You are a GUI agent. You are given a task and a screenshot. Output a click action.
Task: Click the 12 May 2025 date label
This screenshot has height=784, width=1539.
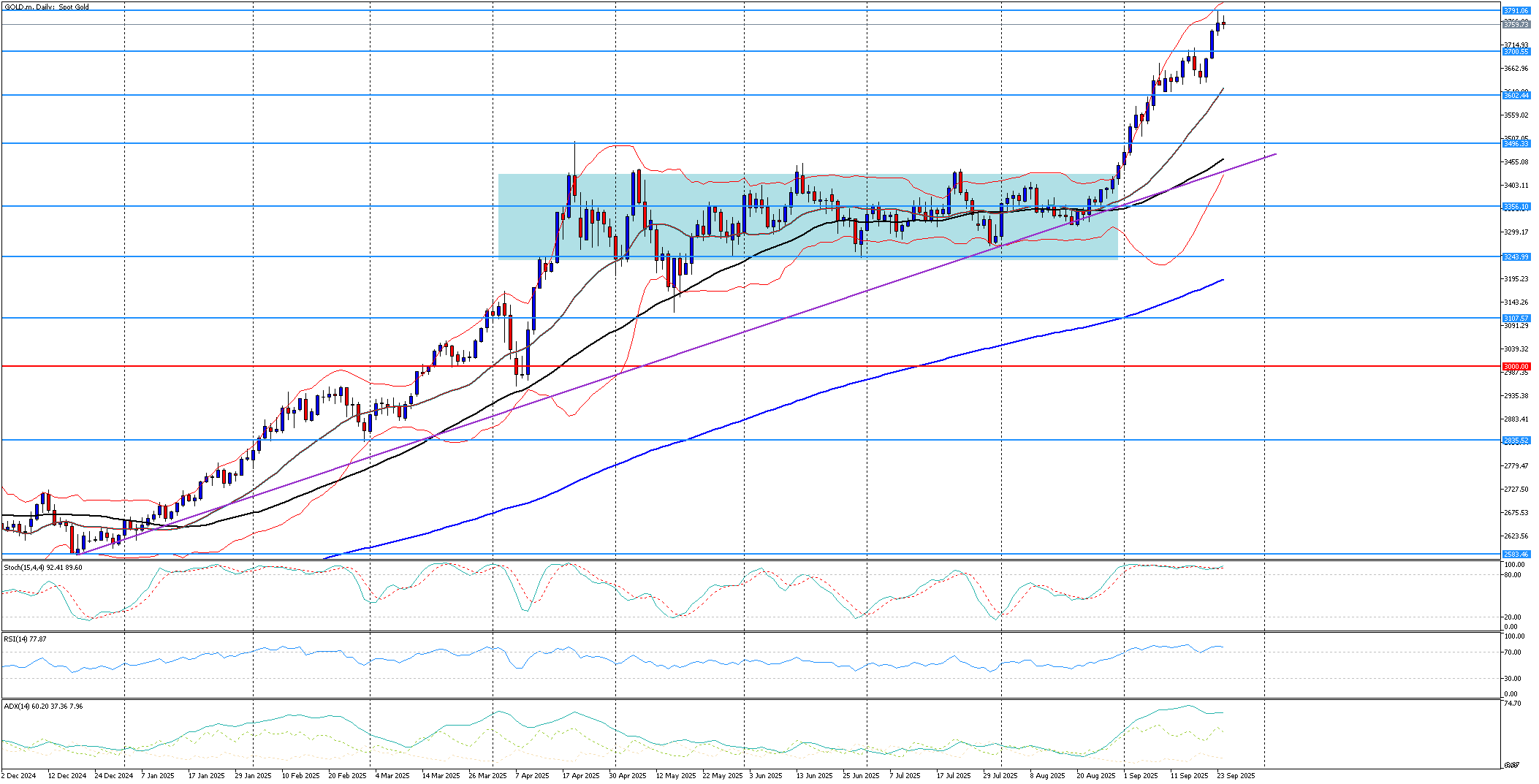676,775
